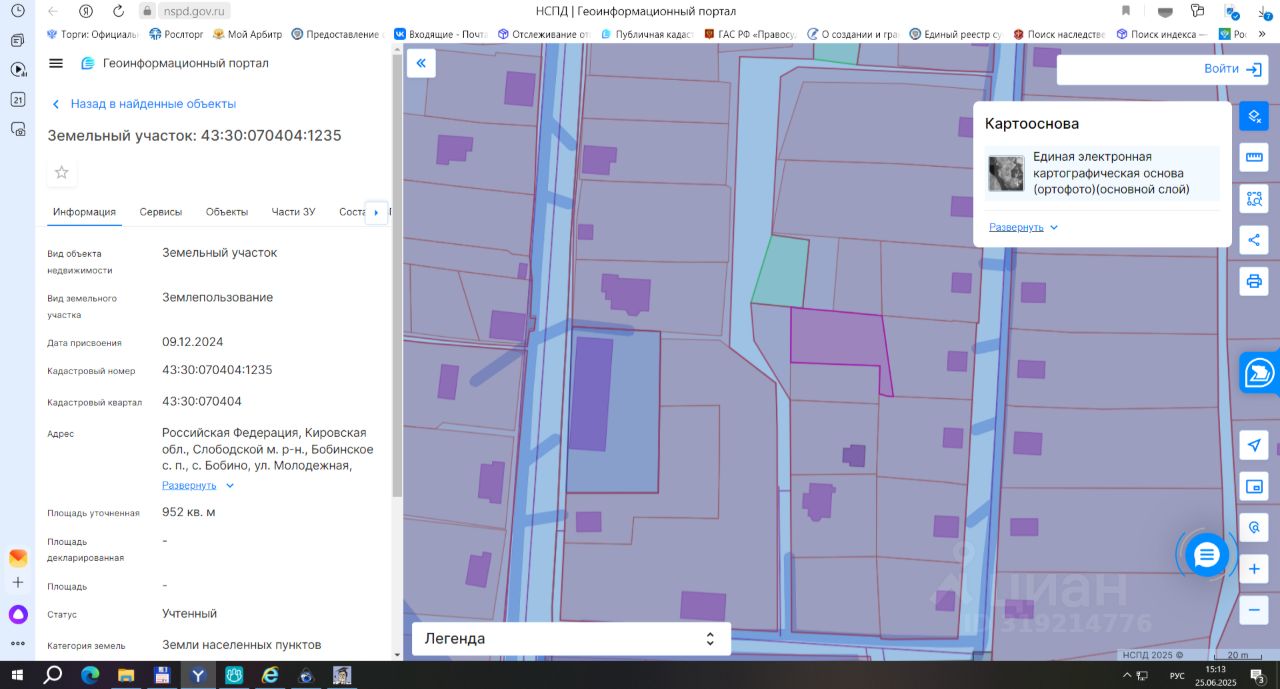Select the ортофото base map thumbnail

click(x=1007, y=173)
